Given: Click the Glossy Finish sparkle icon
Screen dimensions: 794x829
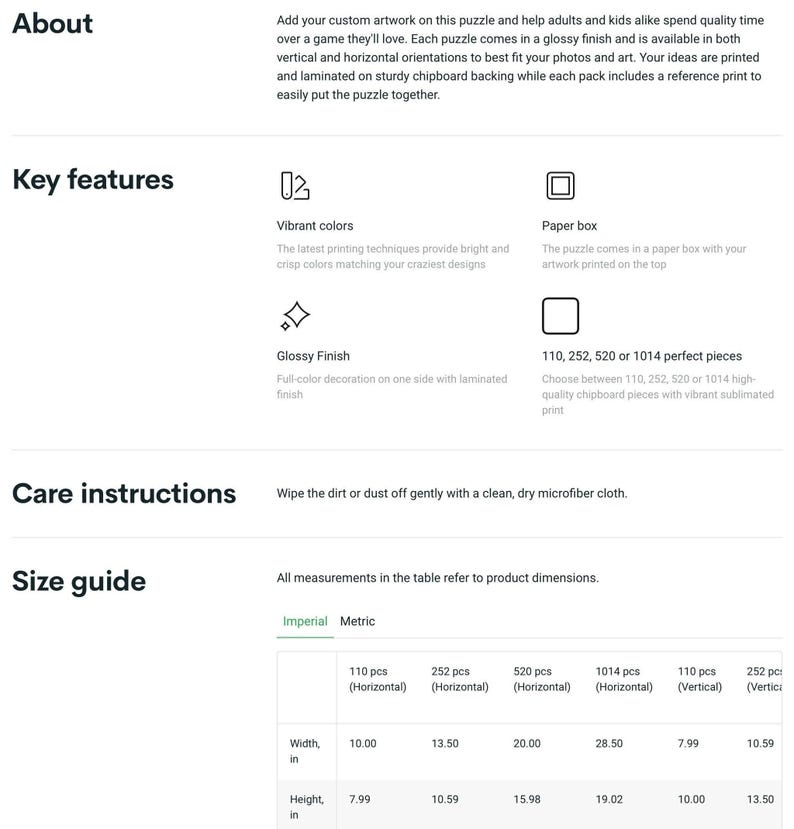Looking at the screenshot, I should point(295,316).
